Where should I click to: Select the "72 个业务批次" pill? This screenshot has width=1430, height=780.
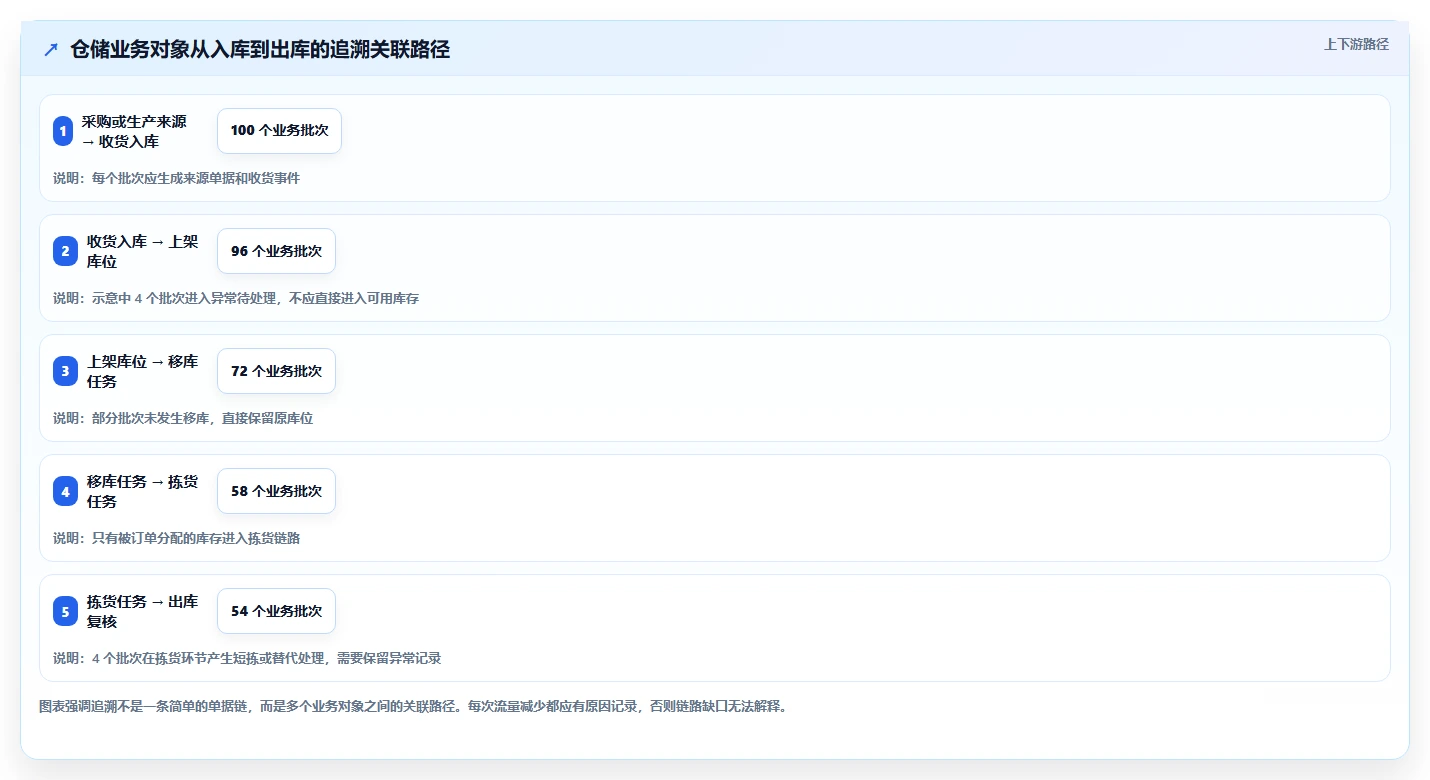pos(276,371)
